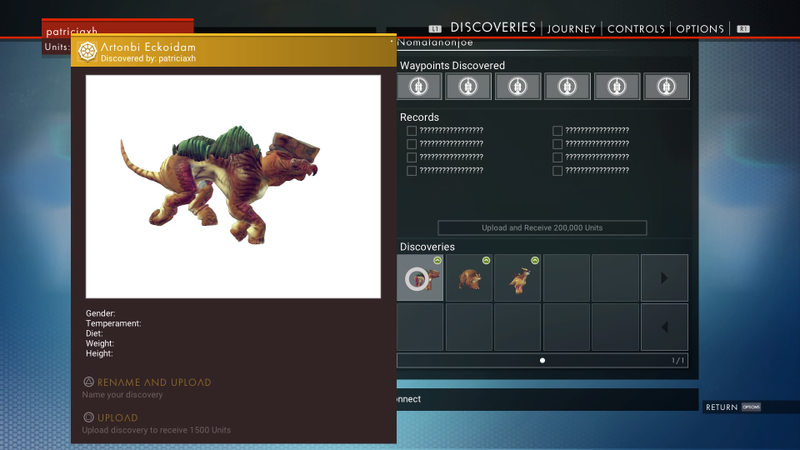Image resolution: width=800 pixels, height=450 pixels.
Task: Go to the Options tab
Action: 699,29
